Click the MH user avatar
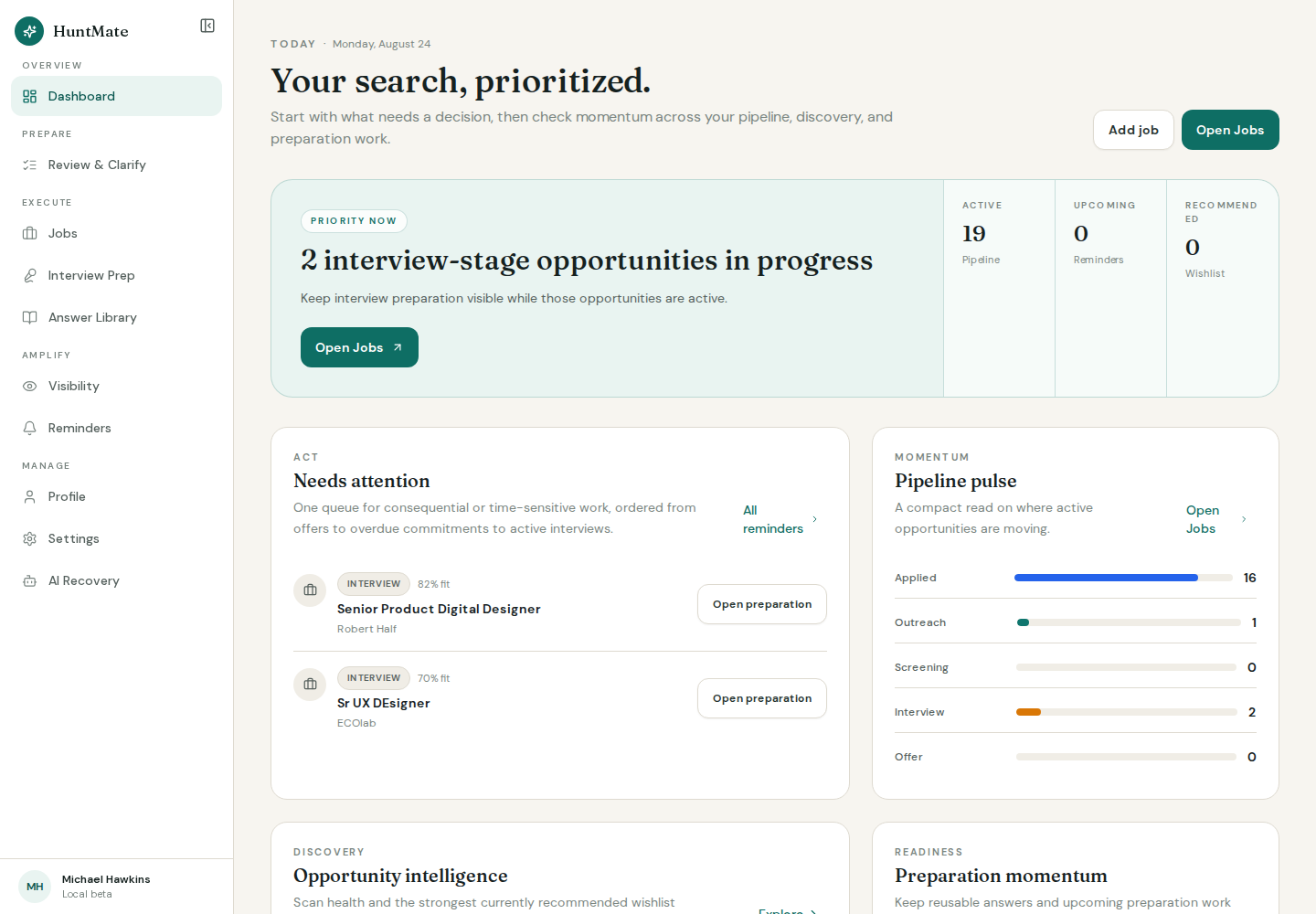The image size is (1316, 914). [x=35, y=887]
